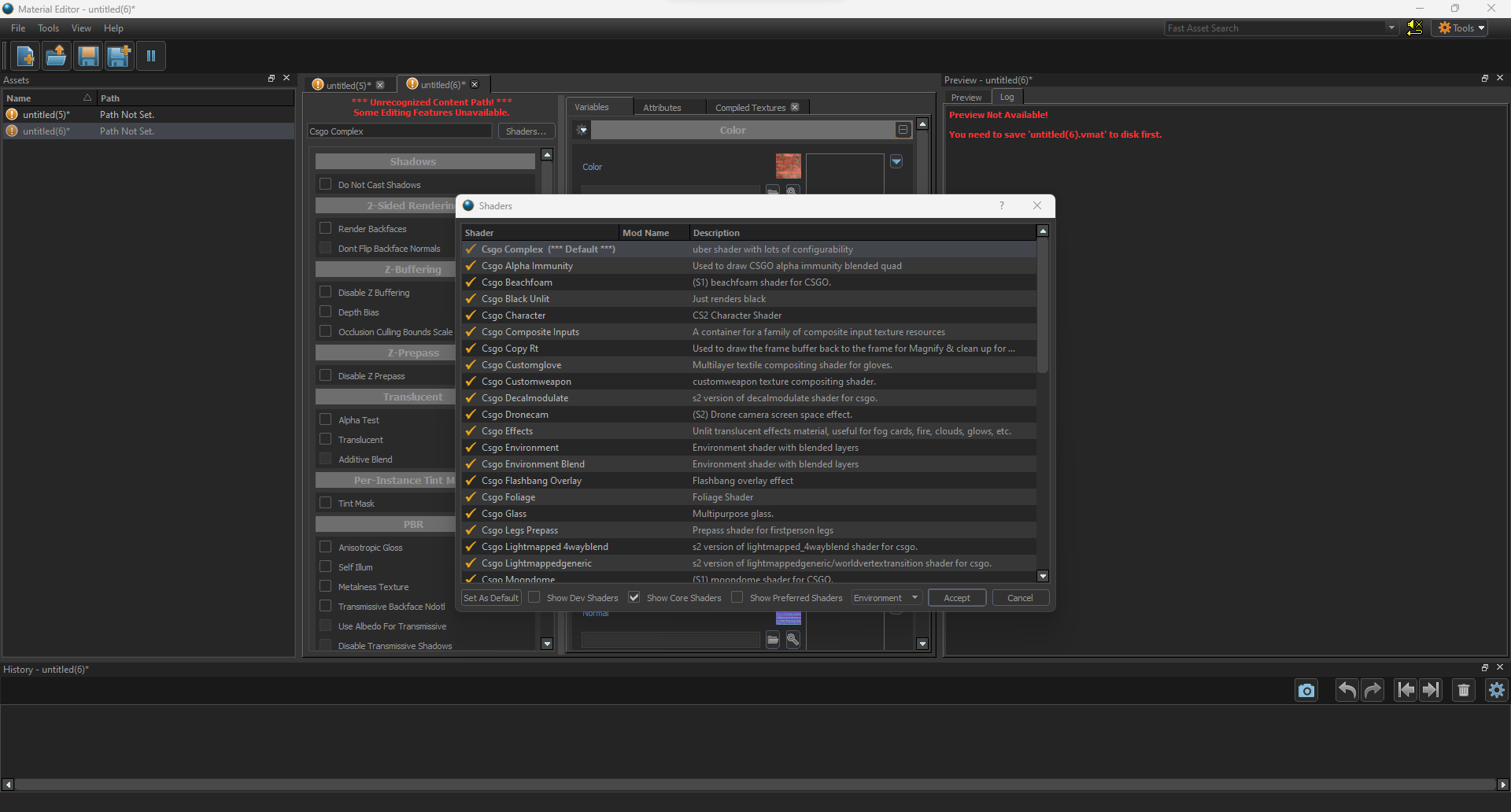The height and width of the screenshot is (812, 1511).
Task: Switch to the Log tab in Preview panel
Action: [x=1007, y=97]
